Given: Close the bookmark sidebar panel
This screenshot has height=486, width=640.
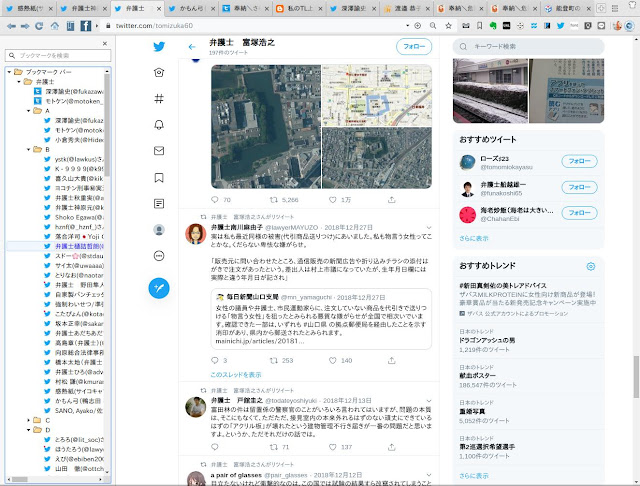Looking at the screenshot, I should (105, 43).
